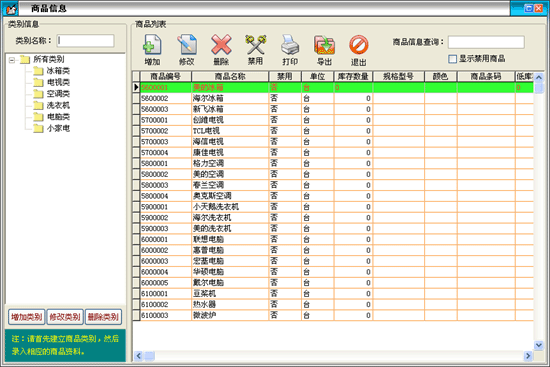Select row 新飞冰箱
The height and width of the screenshot is (367, 550).
coord(333,109)
